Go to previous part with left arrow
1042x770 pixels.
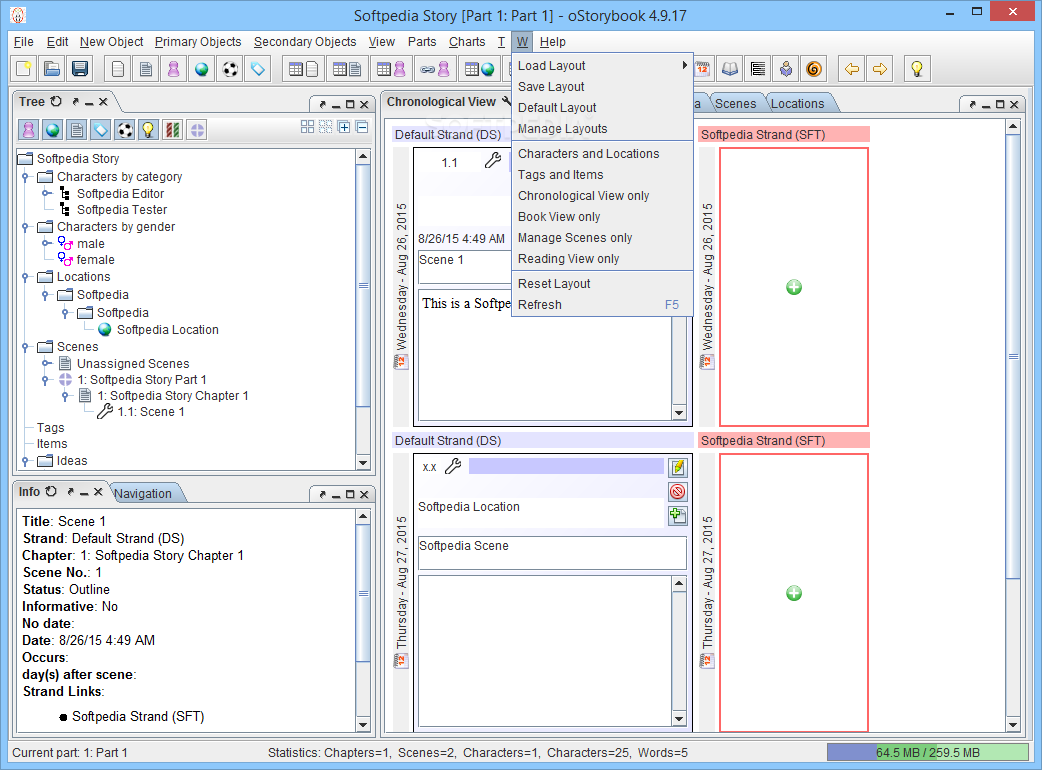[x=852, y=69]
